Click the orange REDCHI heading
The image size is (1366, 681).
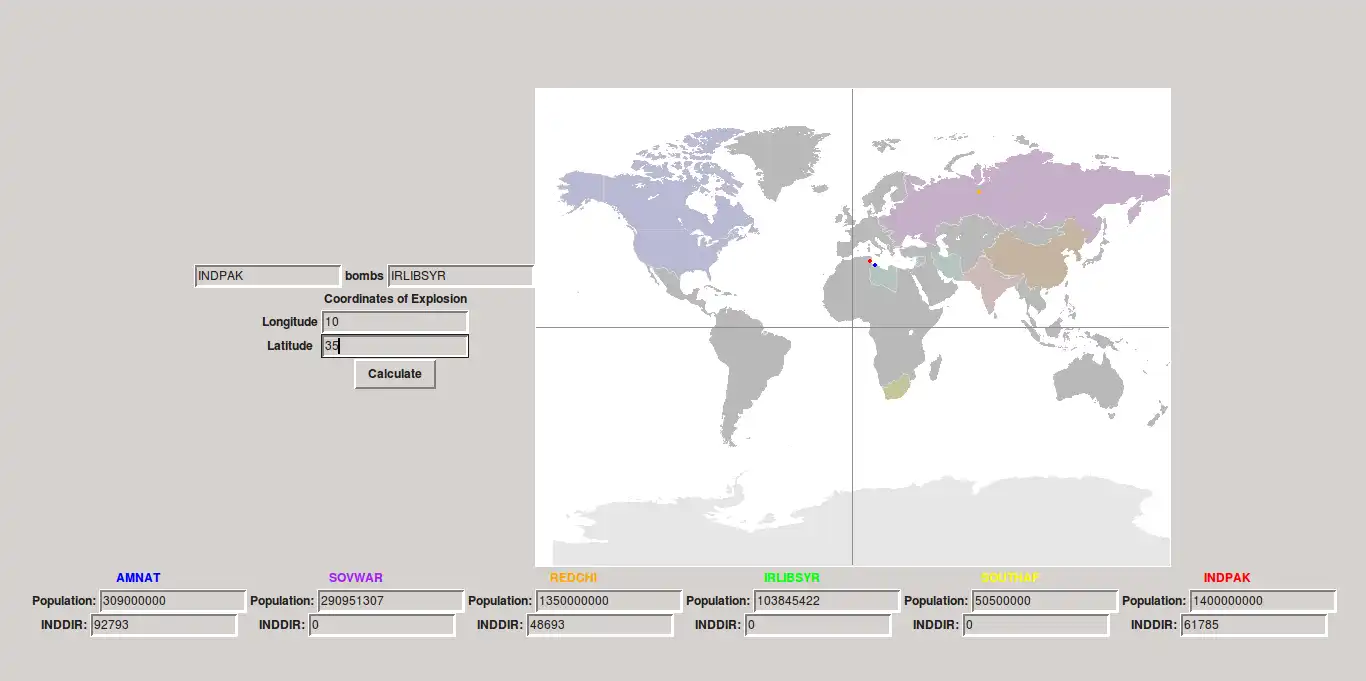(x=574, y=578)
